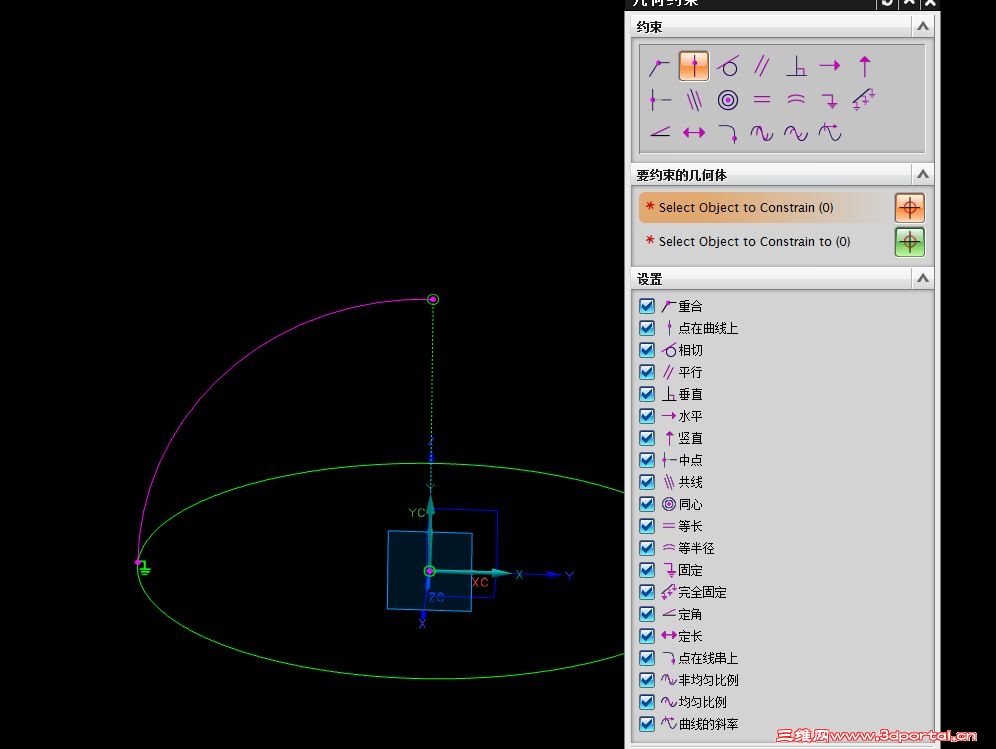
Task: Click the green Select Object to Constrain to icon
Action: tap(910, 242)
